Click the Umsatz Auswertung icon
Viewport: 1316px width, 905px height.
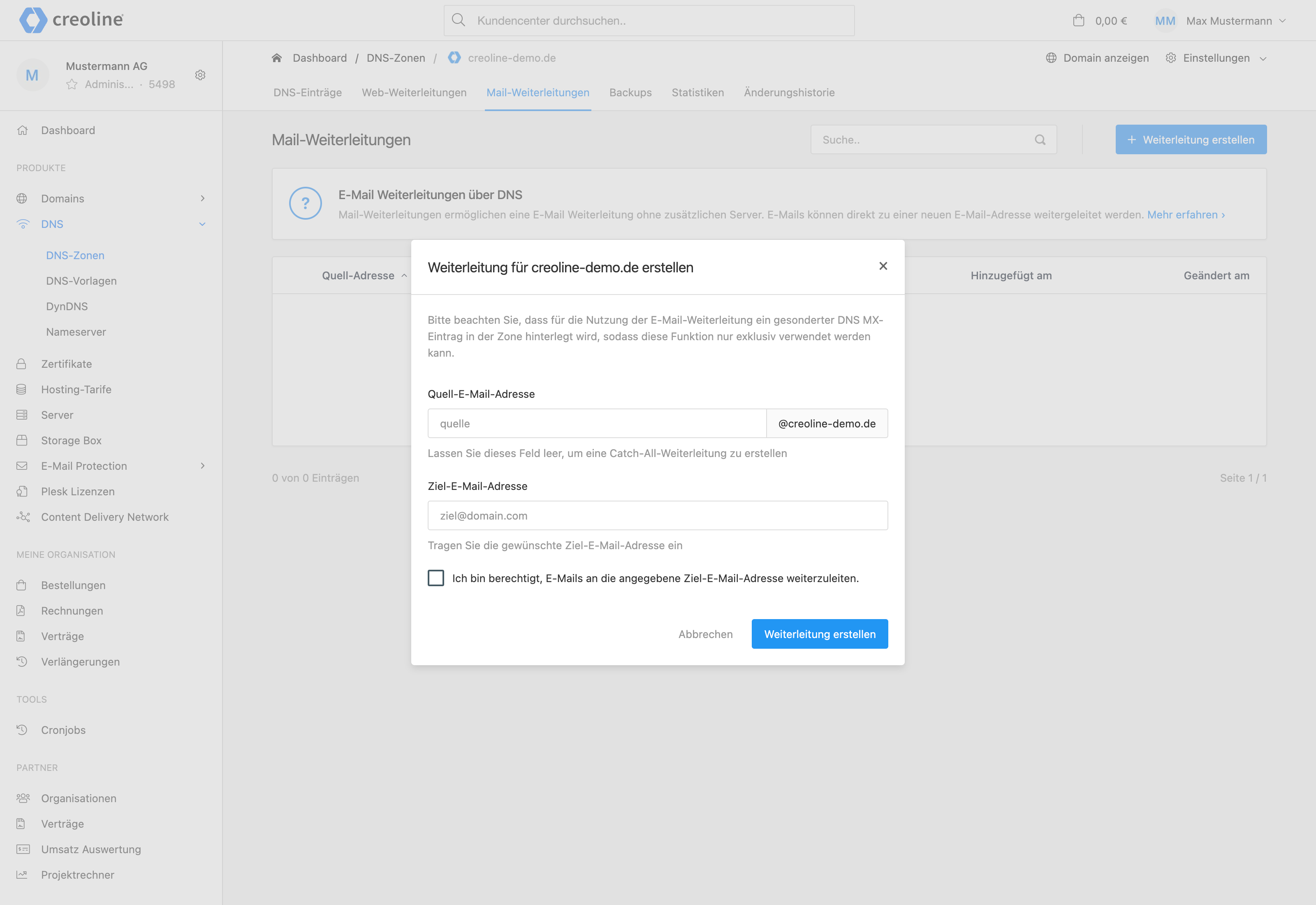pyautogui.click(x=23, y=849)
